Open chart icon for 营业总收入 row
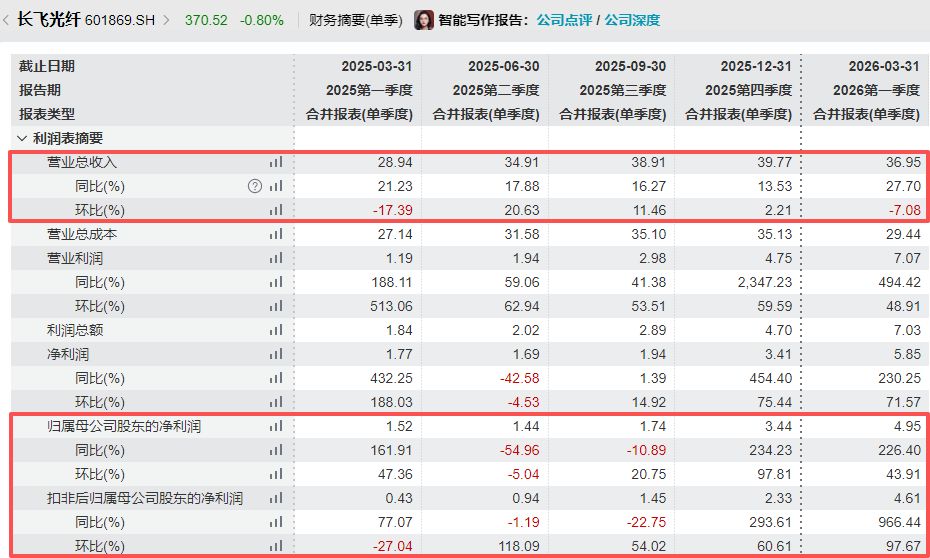The width and height of the screenshot is (930, 558). (276, 162)
